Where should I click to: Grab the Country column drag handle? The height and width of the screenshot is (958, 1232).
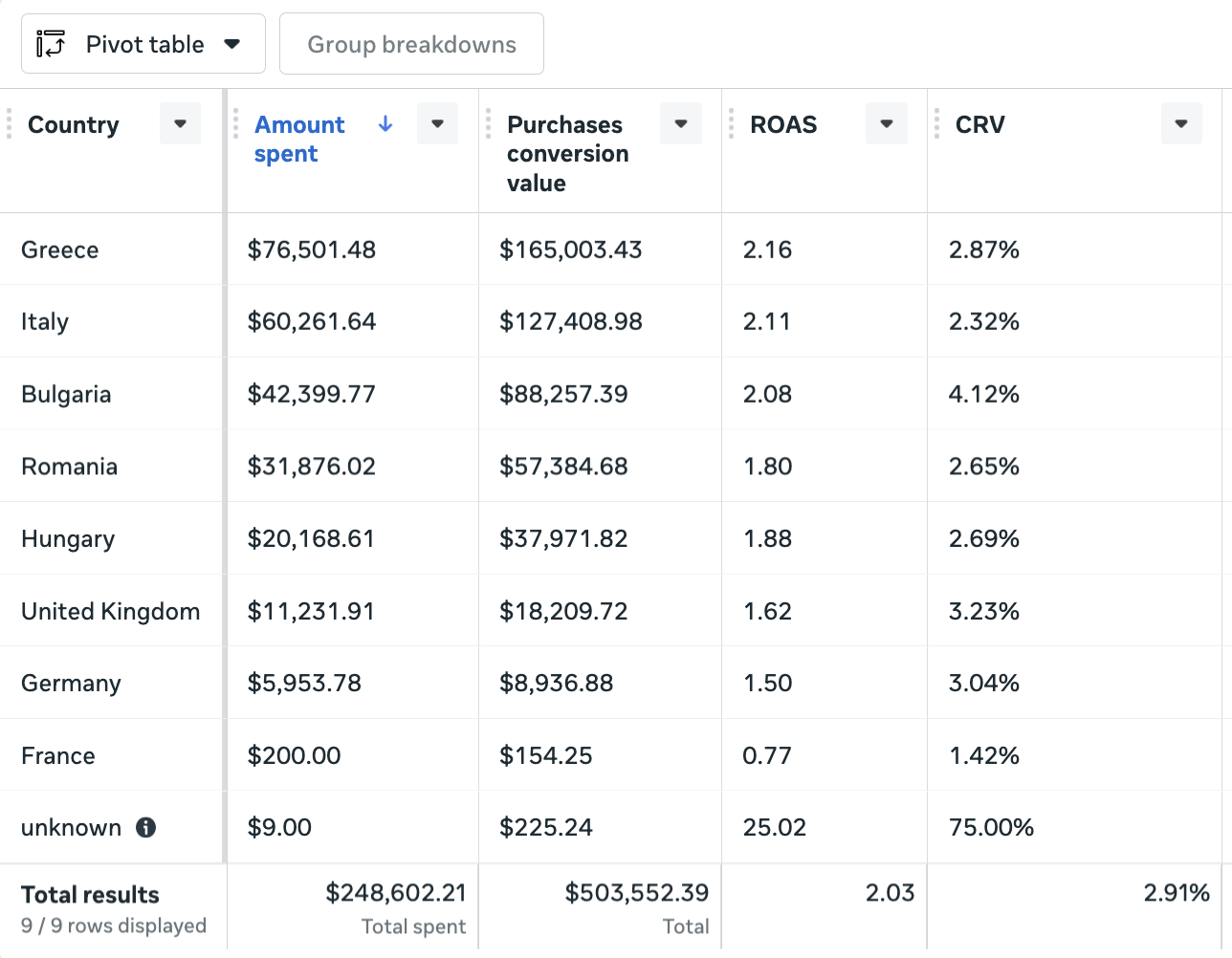coord(10,123)
